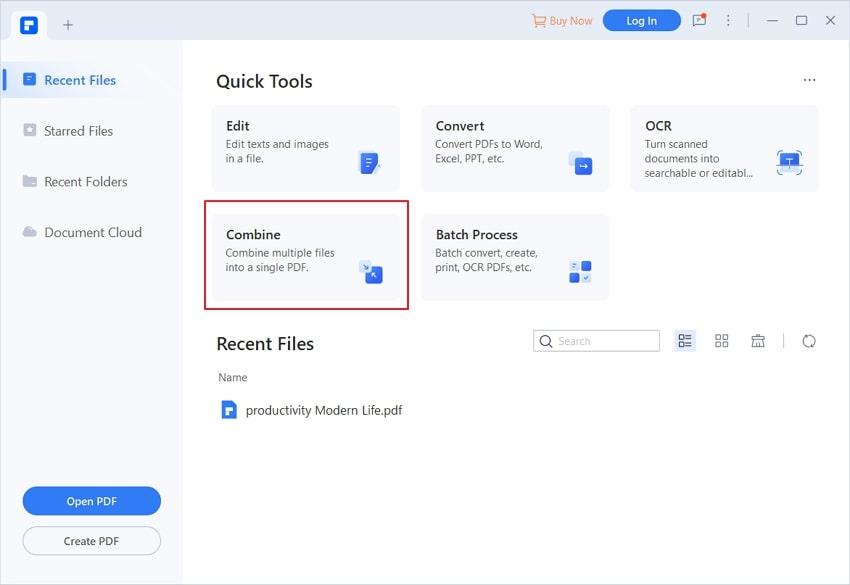Click the Open PDF button
The image size is (850, 585).
92,501
